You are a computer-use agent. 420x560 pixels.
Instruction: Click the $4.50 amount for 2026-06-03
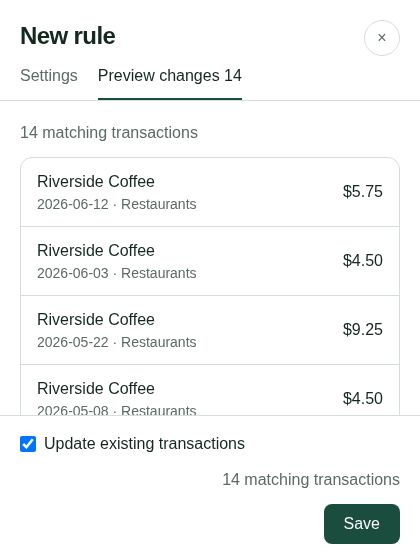click(x=362, y=260)
